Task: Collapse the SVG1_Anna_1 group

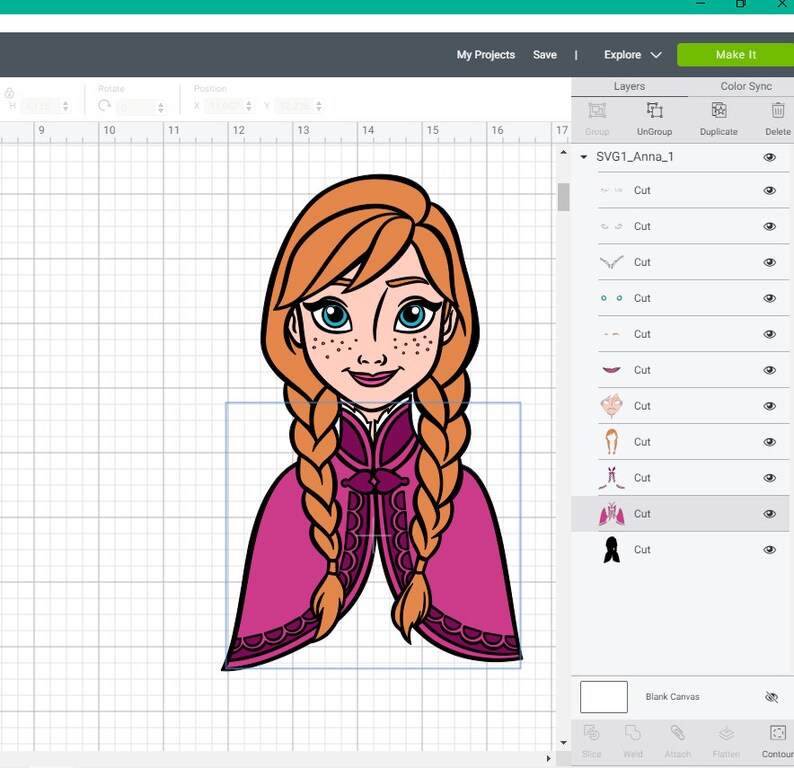Action: (x=583, y=157)
